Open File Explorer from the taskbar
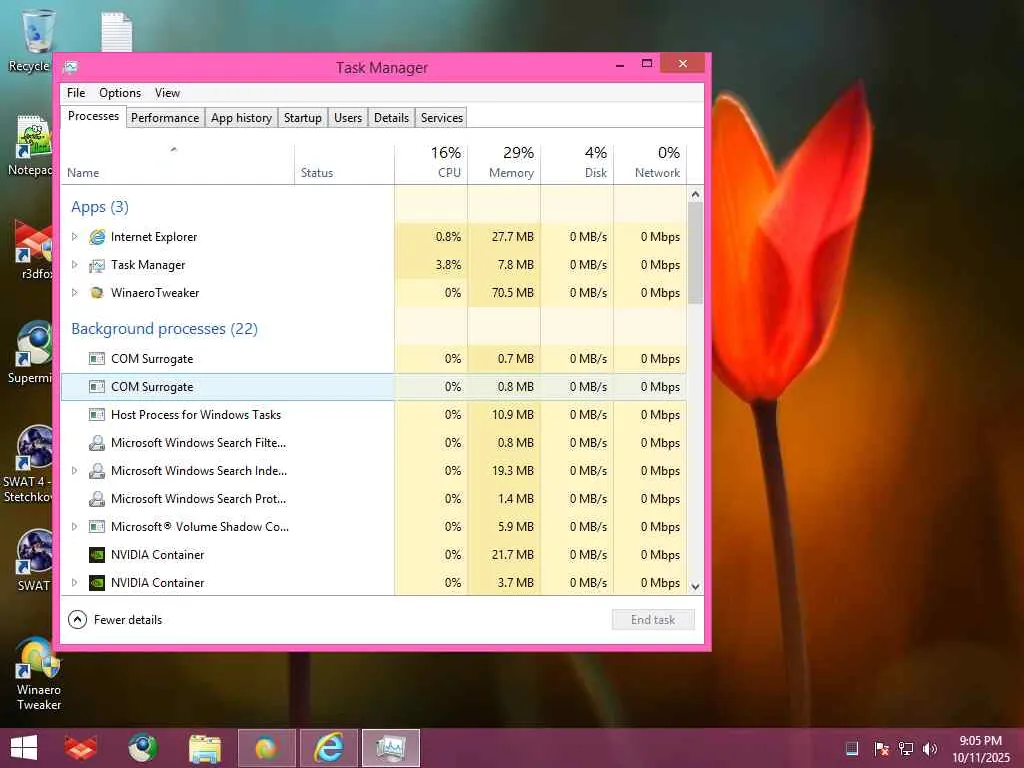The height and width of the screenshot is (768, 1024). click(x=204, y=748)
